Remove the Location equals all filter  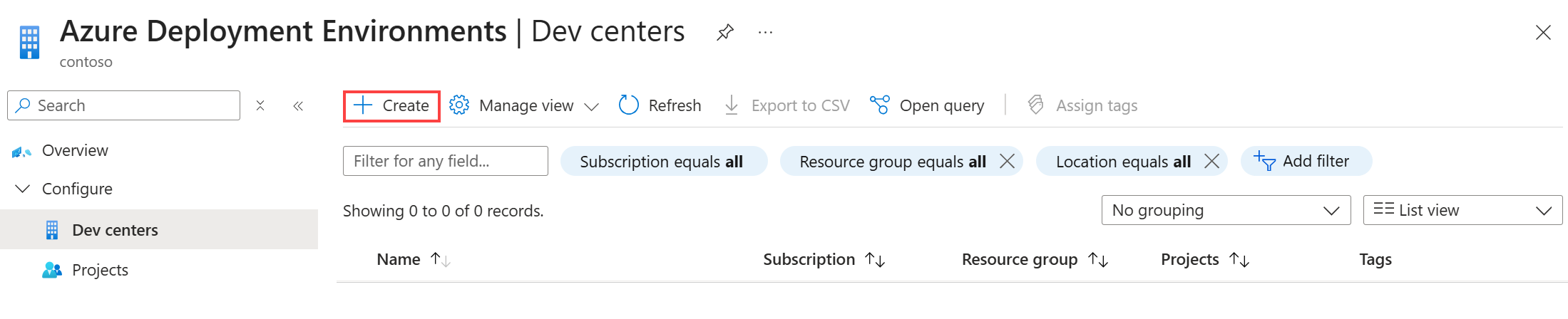(x=1211, y=162)
